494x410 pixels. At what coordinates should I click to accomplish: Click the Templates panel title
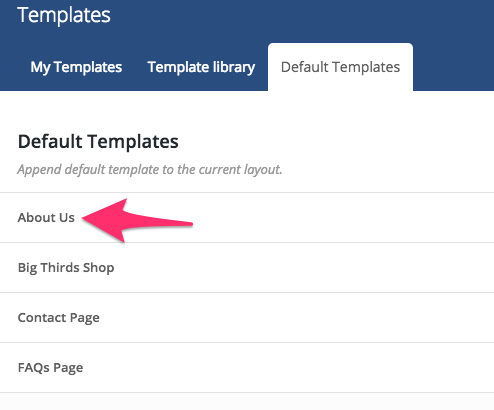pos(64,15)
